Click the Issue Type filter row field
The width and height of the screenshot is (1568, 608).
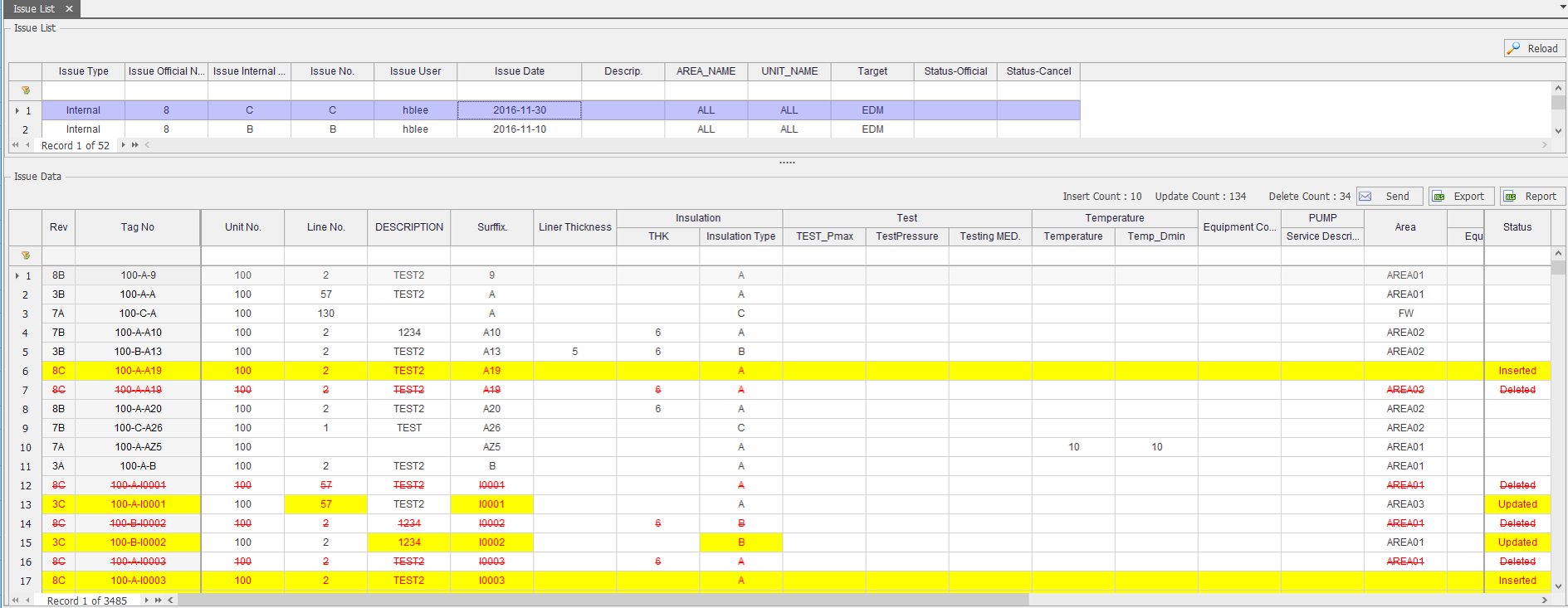click(x=83, y=90)
